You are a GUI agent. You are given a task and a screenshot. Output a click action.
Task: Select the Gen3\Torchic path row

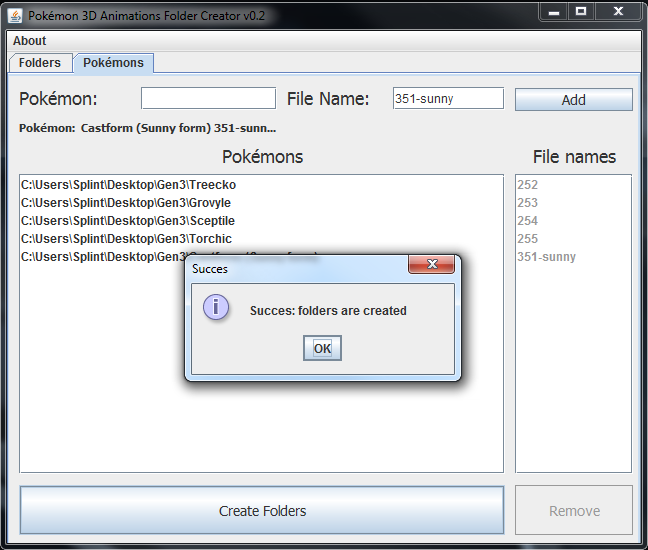pos(261,238)
